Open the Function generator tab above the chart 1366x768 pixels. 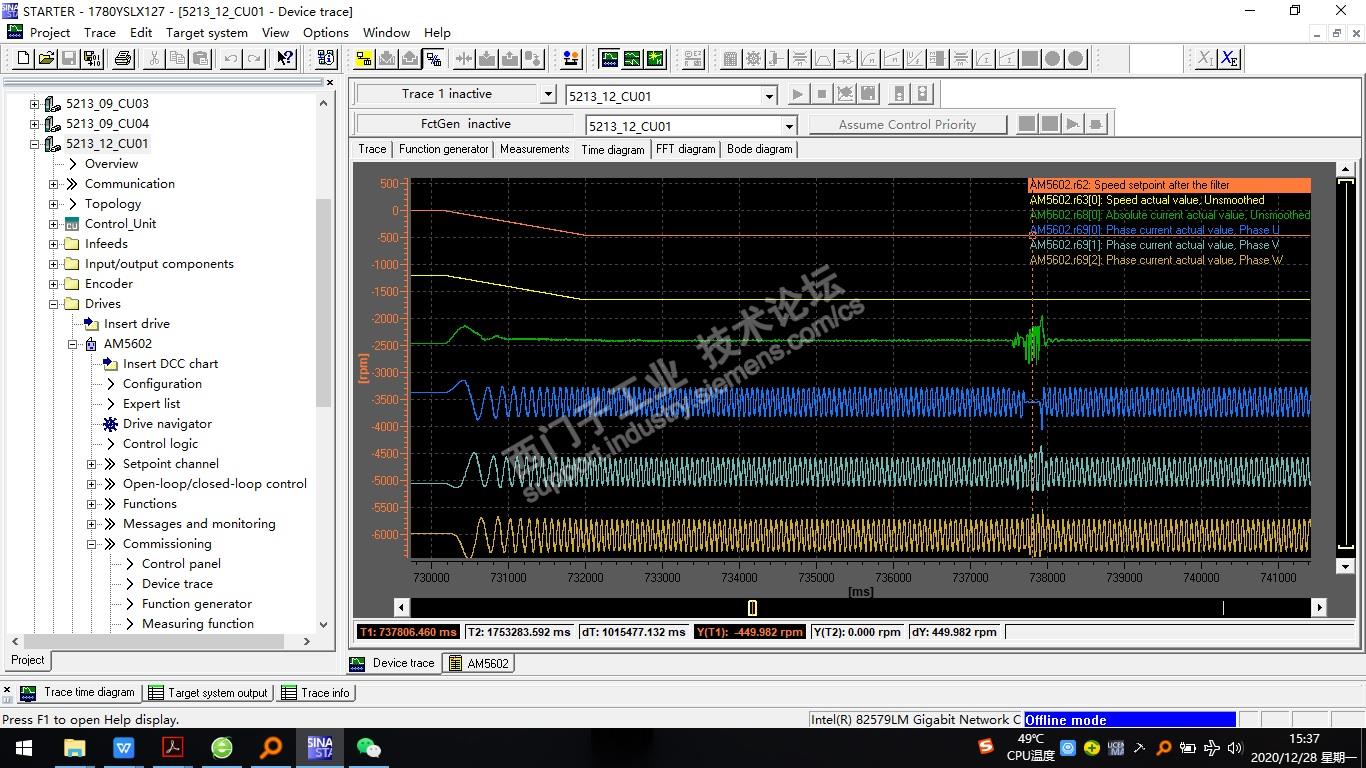pos(444,149)
